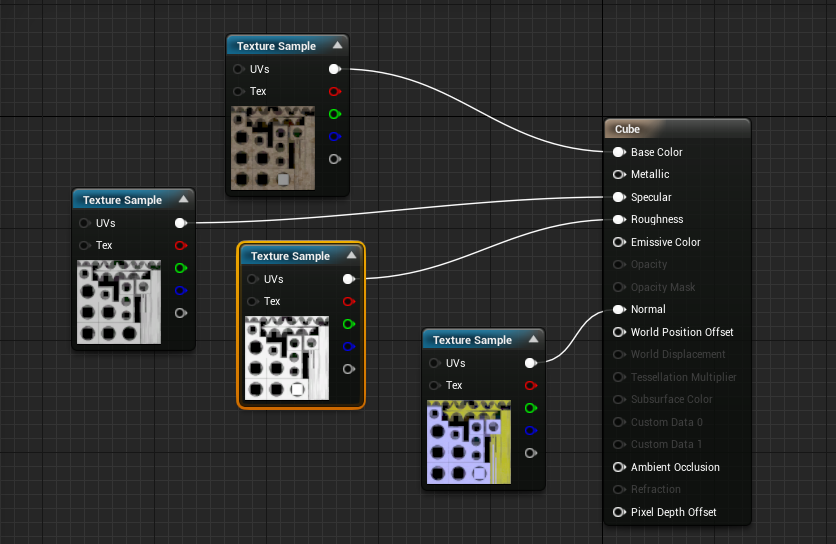The height and width of the screenshot is (544, 836).
Task: Click the World Position Offset input pin
Action: [618, 332]
